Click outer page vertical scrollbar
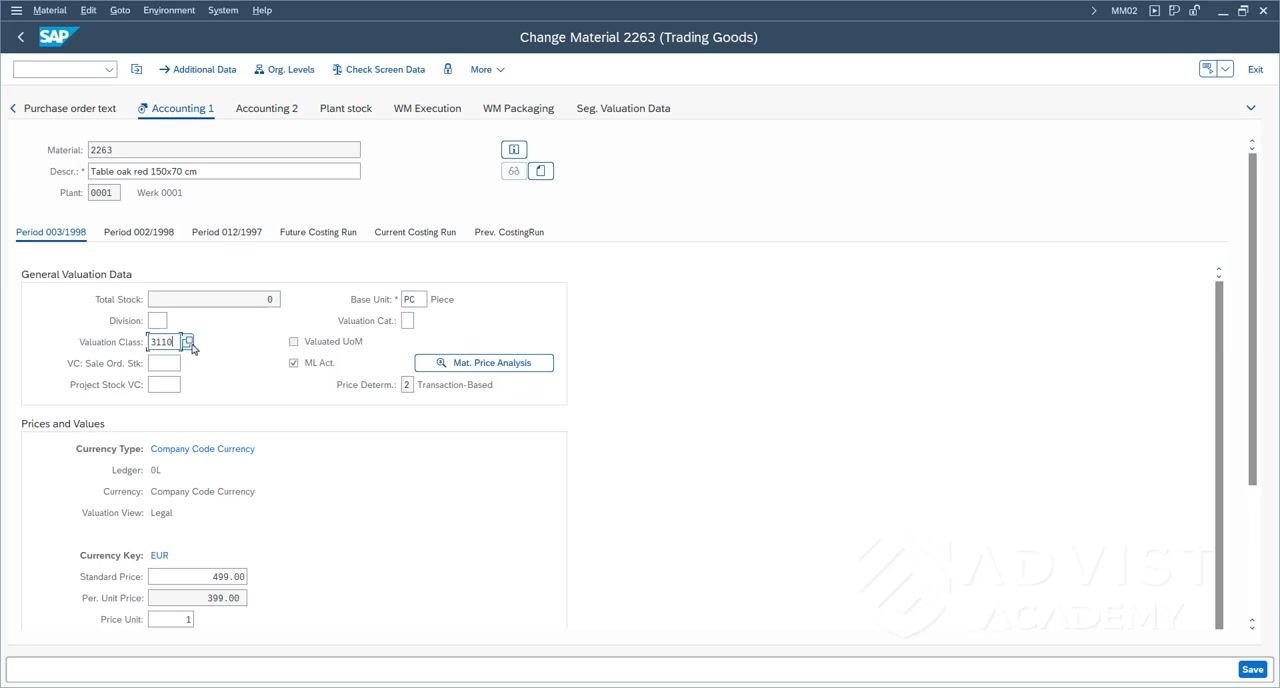Screen dimensions: 1280x688 click(x=1252, y=320)
